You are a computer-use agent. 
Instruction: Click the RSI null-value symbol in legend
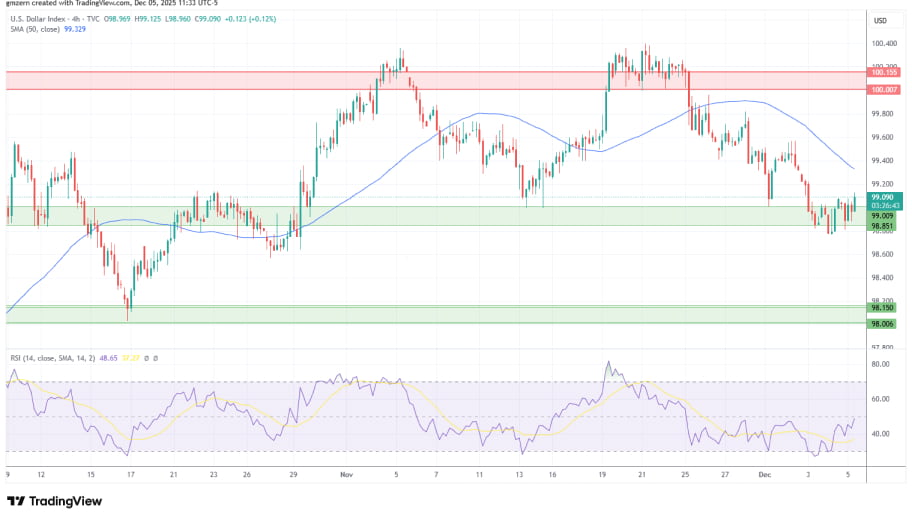[147, 357]
